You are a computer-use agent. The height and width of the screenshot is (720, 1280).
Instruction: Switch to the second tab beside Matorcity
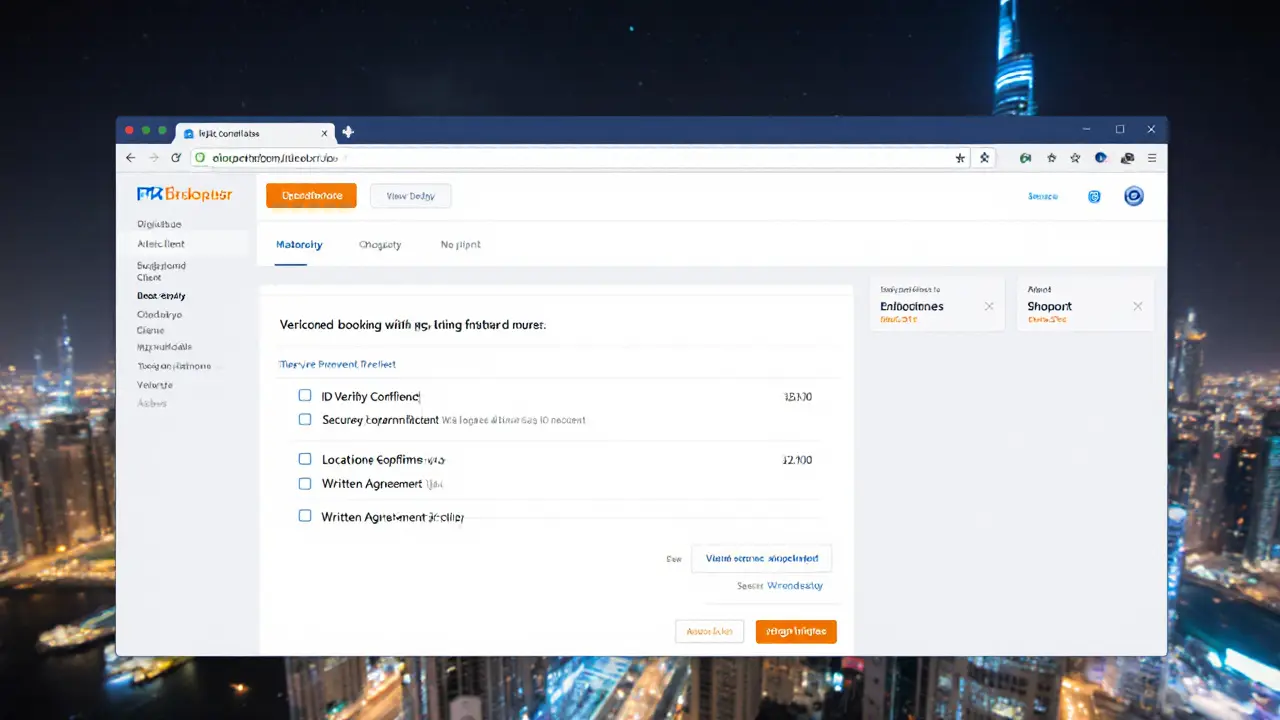pos(380,245)
